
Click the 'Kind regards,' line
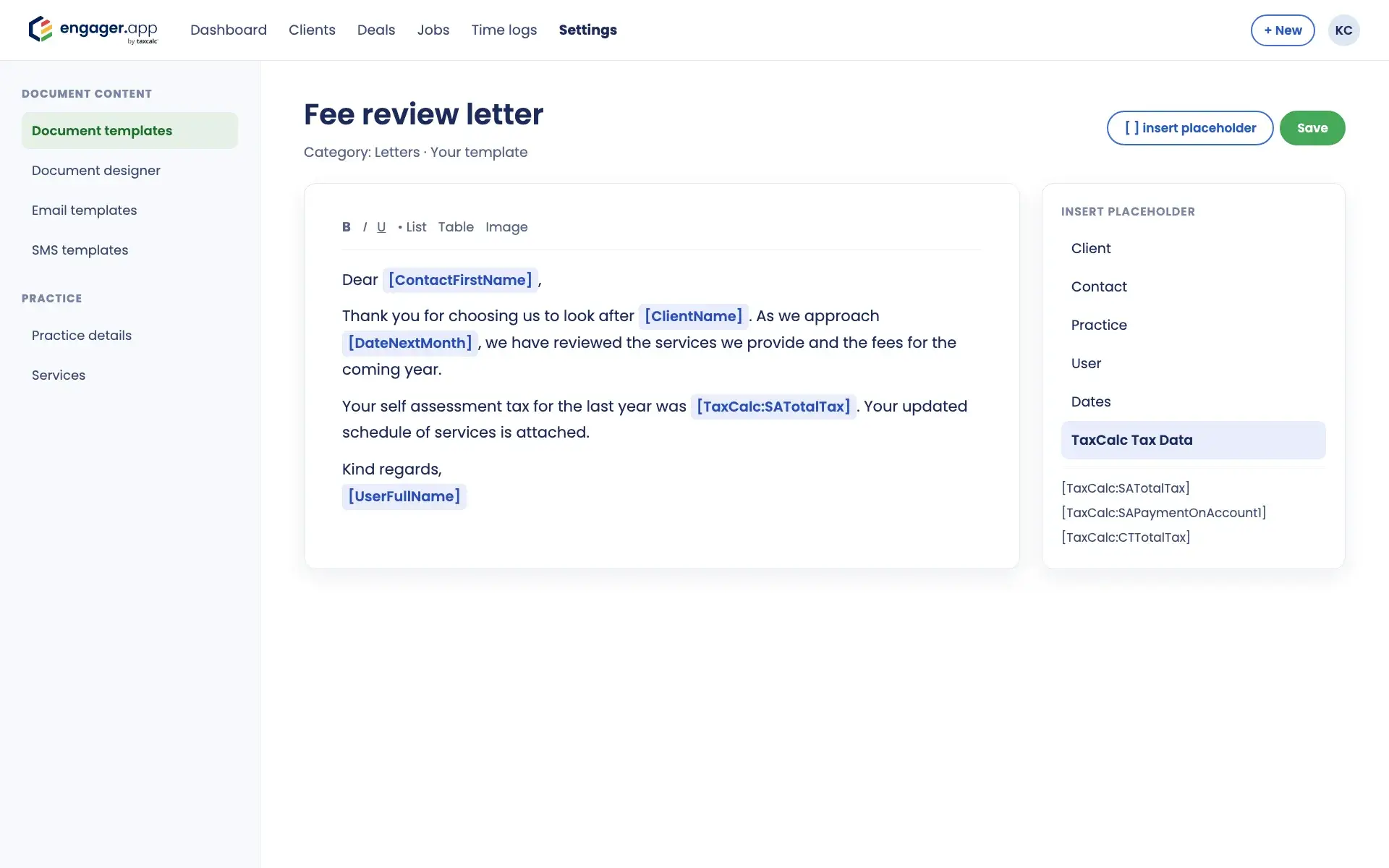click(391, 469)
